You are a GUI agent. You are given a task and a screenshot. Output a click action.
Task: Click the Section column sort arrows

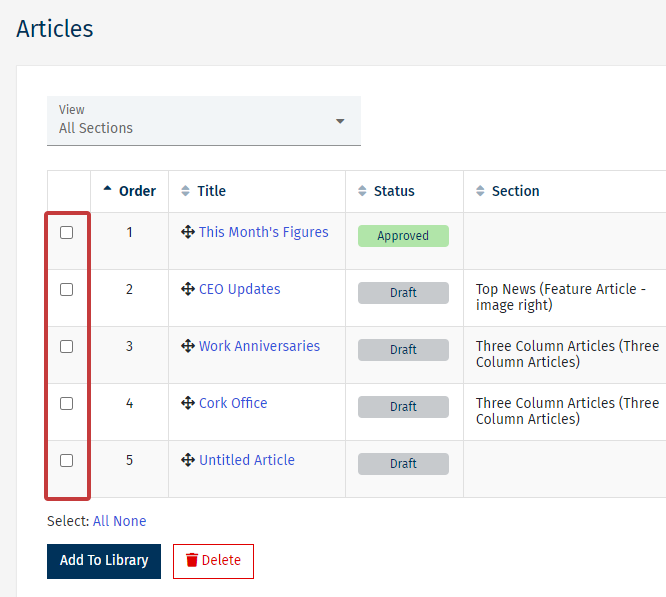(480, 191)
